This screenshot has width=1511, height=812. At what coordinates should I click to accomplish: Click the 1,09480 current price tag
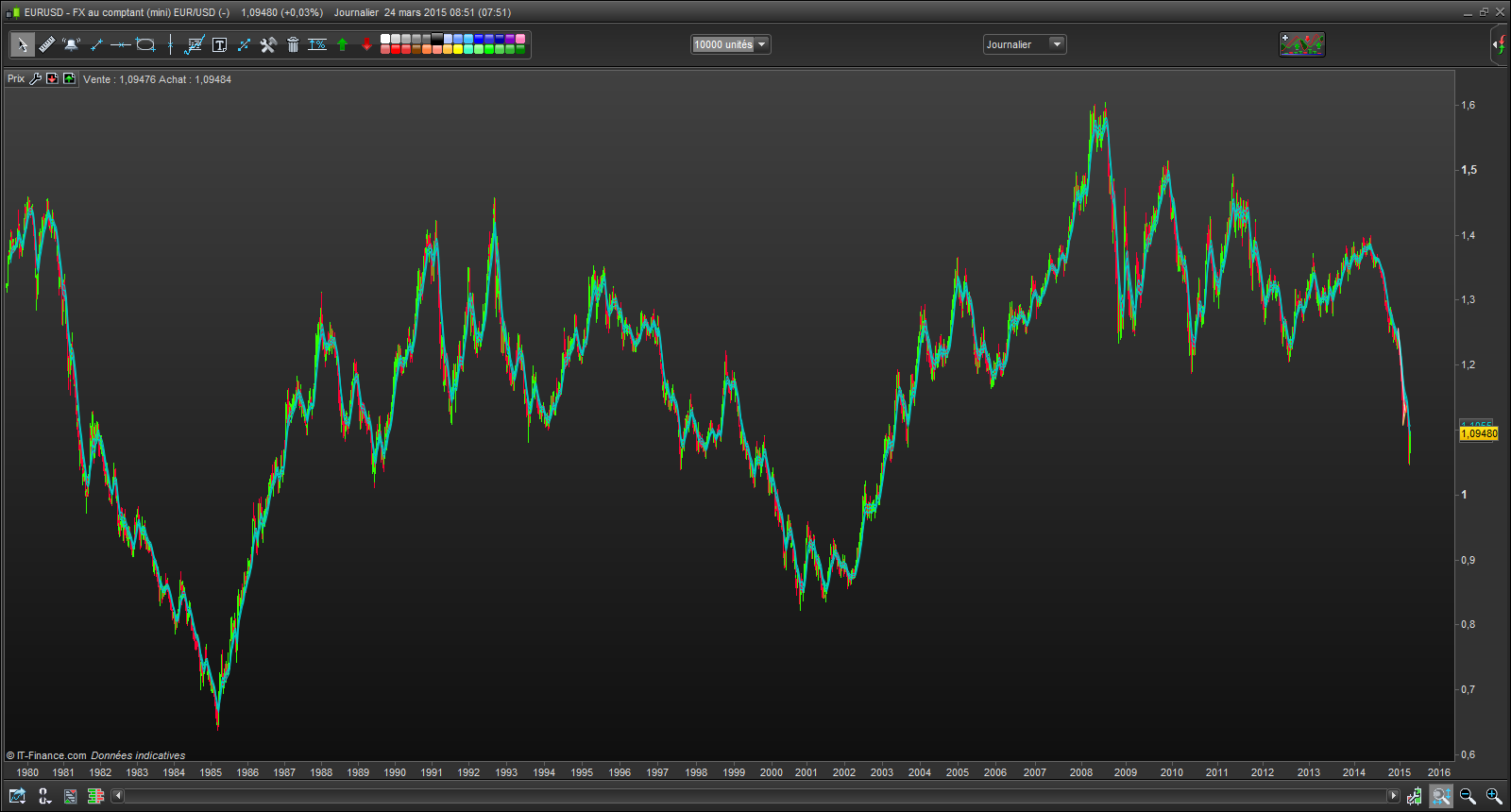coord(1479,433)
